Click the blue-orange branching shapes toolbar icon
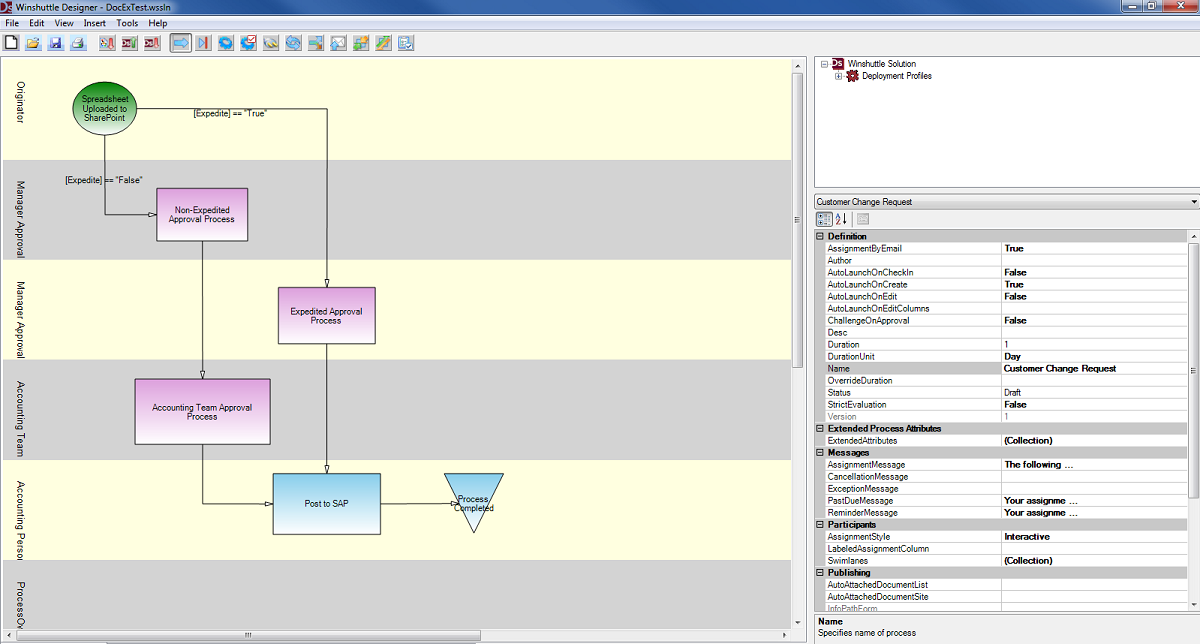The height and width of the screenshot is (644, 1200). [316, 43]
